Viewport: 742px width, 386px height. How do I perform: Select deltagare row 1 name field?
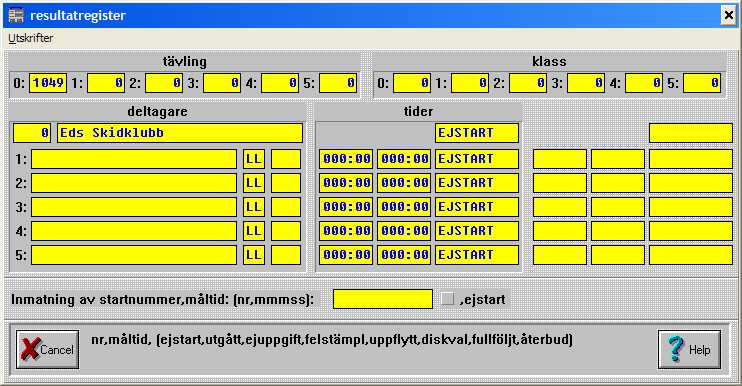tap(134, 159)
